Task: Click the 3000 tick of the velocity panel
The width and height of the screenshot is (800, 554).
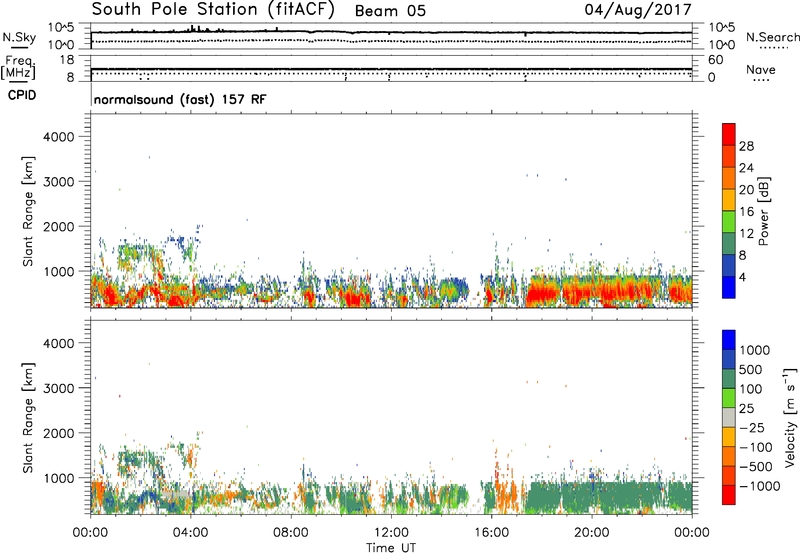Action: coord(58,388)
